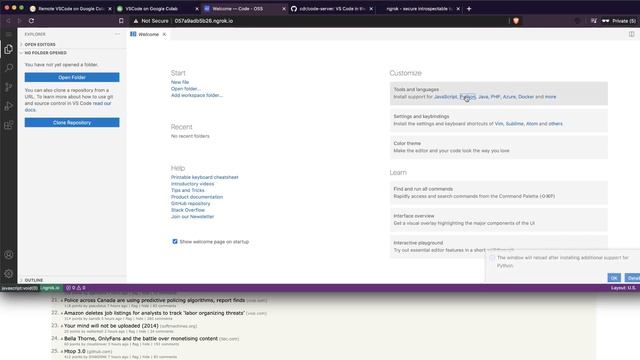Install Docker support link
Screen dimensions: 640x360
point(526,97)
